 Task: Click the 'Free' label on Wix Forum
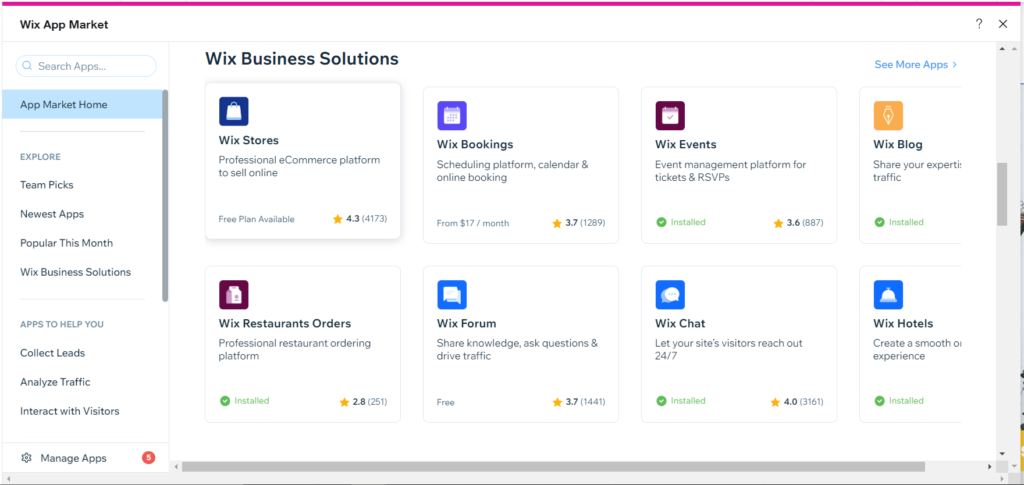(x=445, y=402)
